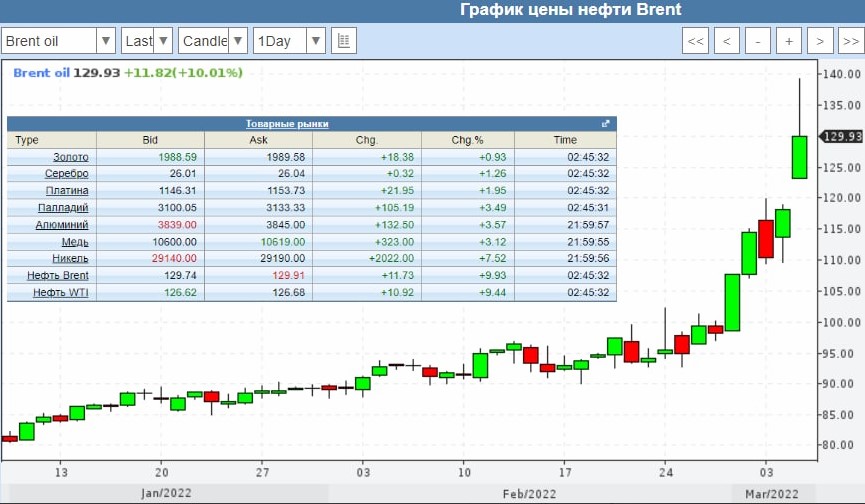Viewport: 865px width, 504px height.
Task: Select the Feb/2022 segment on timeline
Action: point(528,494)
